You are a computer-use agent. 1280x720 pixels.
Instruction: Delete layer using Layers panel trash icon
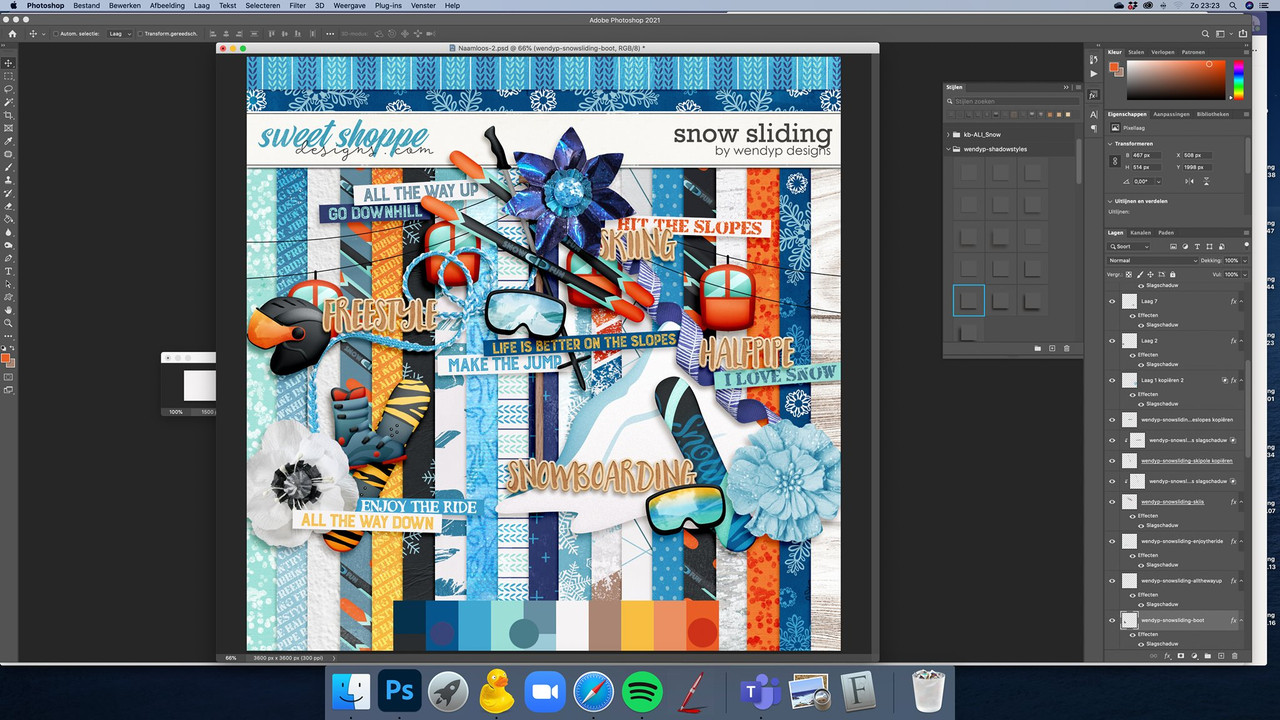1235,656
